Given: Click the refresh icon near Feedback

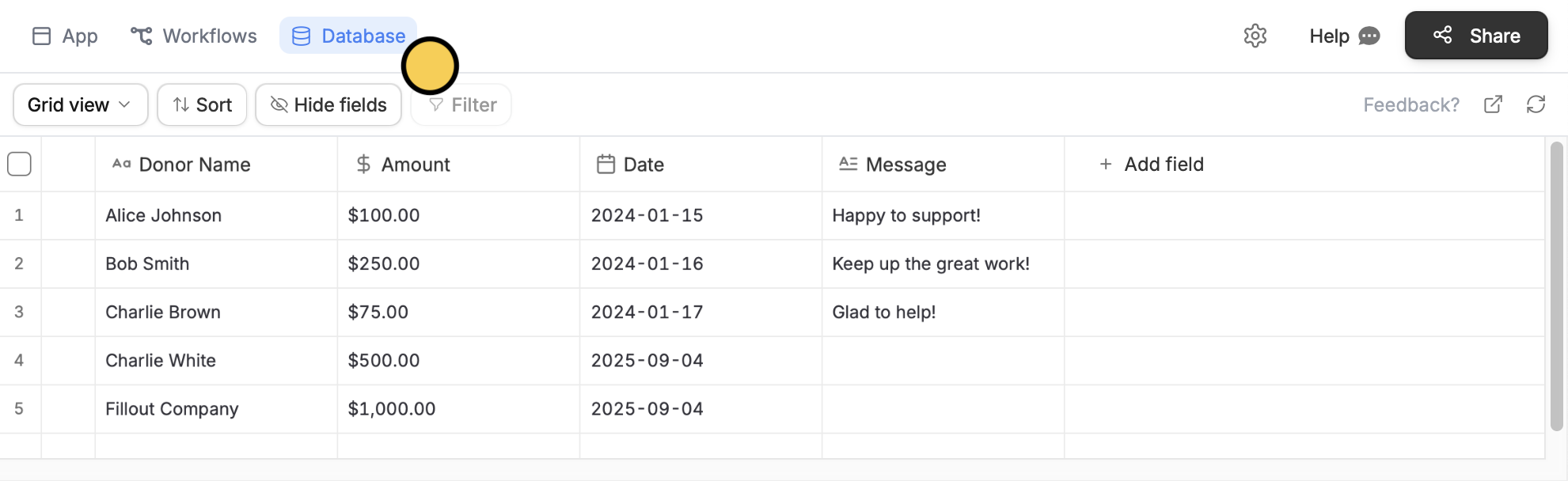Looking at the screenshot, I should 1536,104.
